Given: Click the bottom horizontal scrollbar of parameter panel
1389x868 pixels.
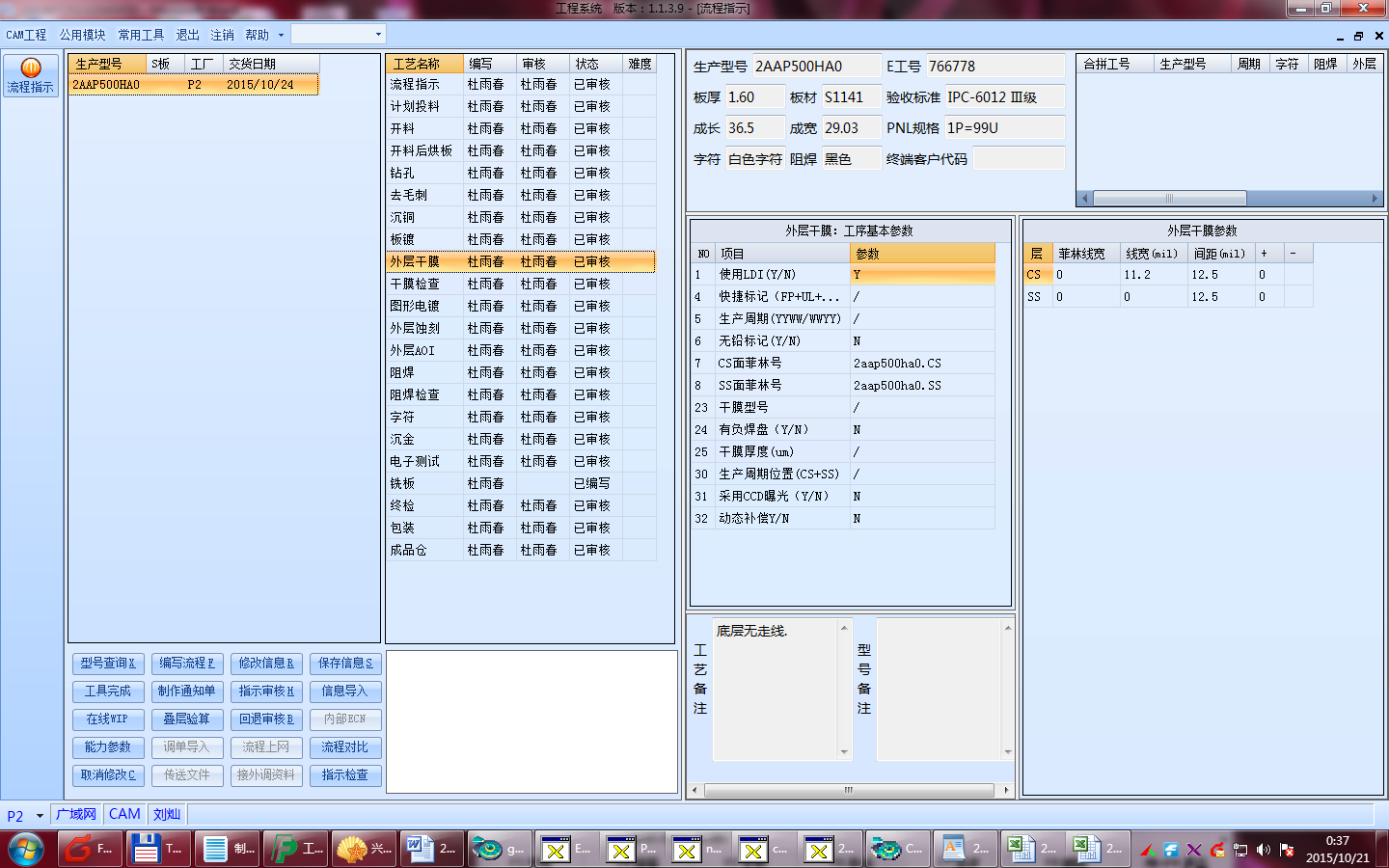Looking at the screenshot, I should [x=850, y=790].
